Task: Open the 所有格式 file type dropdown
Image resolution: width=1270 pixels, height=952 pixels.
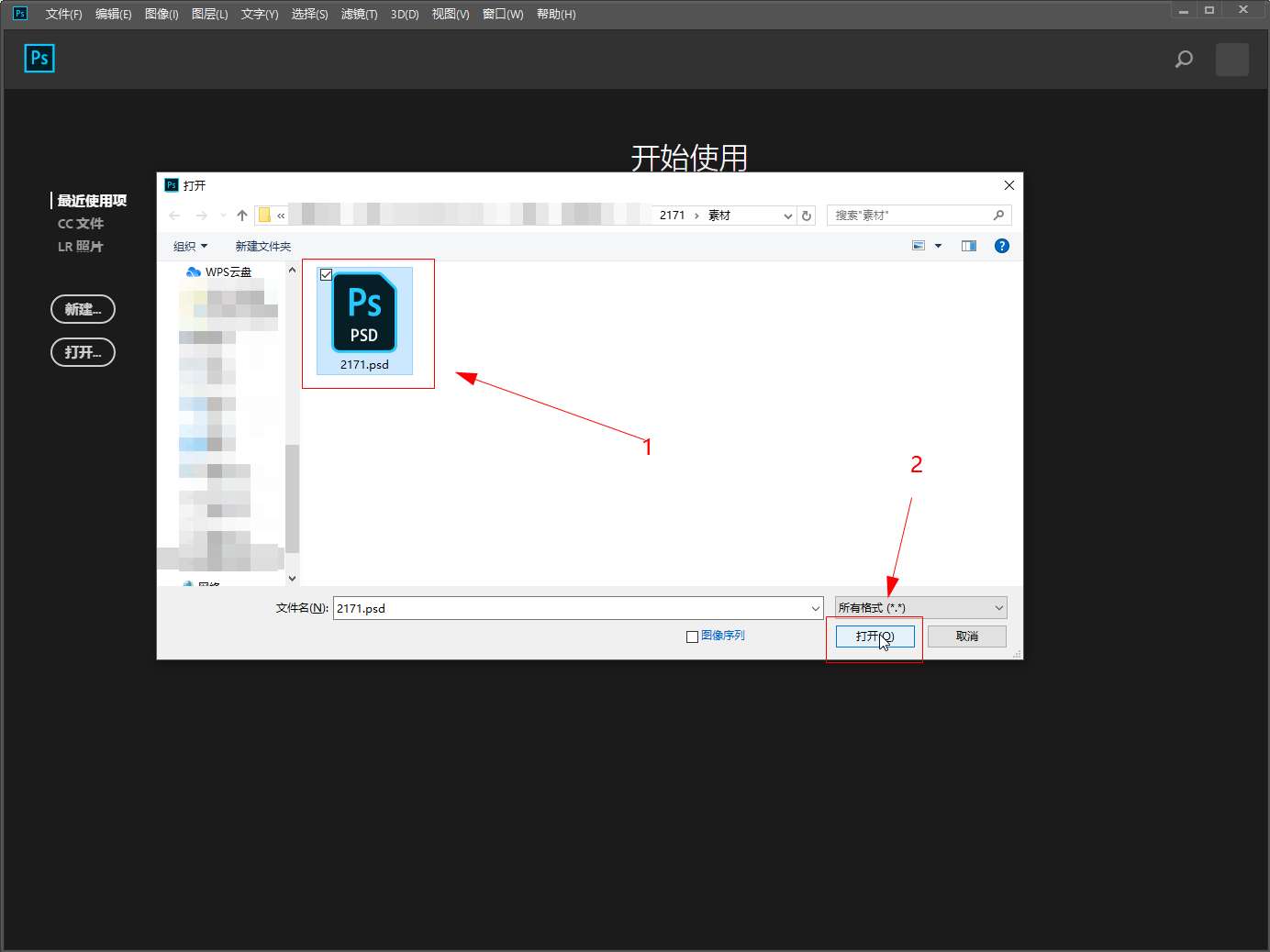Action: (920, 607)
